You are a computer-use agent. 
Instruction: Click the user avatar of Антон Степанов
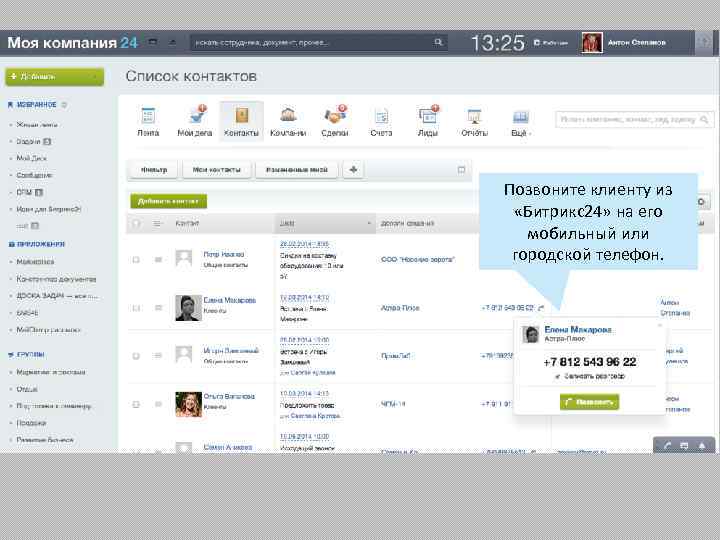tap(592, 43)
